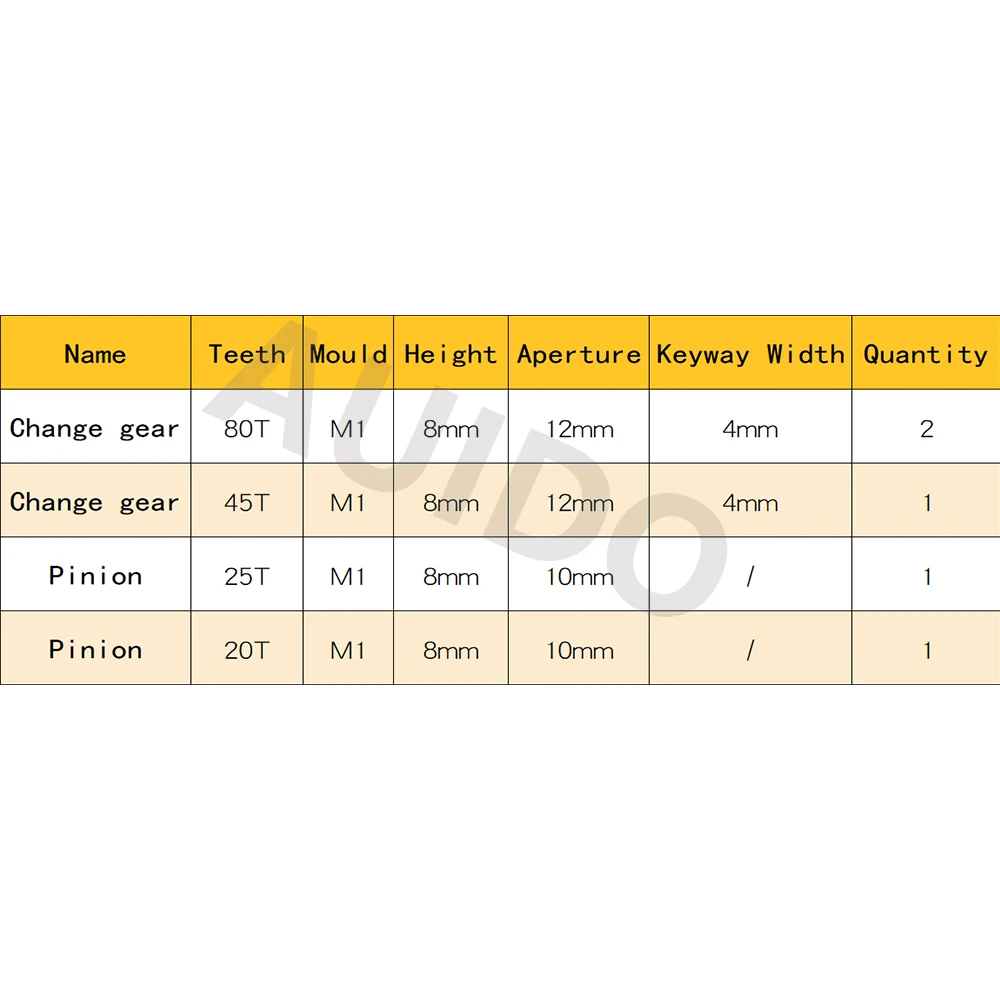Click the Name column header
The width and height of the screenshot is (1000, 1000).
coord(96,353)
